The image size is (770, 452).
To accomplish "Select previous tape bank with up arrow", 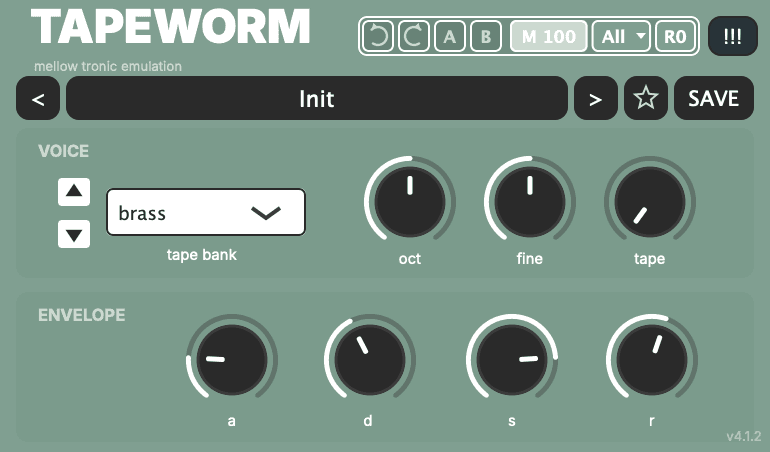I will click(x=74, y=192).
